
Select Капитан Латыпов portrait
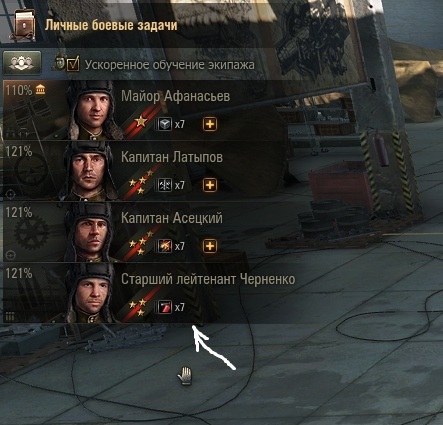[88, 171]
